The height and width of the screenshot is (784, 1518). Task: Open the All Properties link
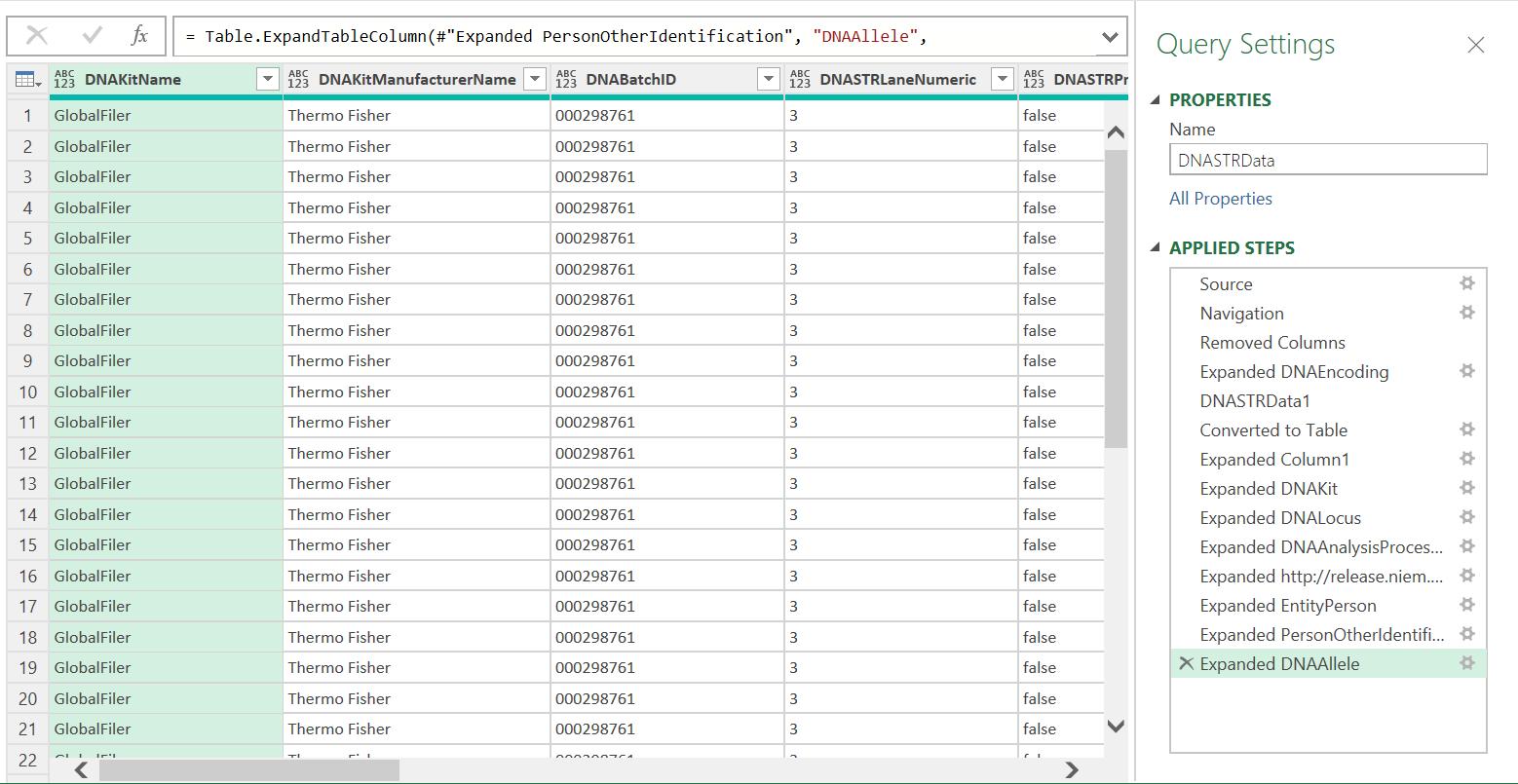pyautogui.click(x=1220, y=199)
